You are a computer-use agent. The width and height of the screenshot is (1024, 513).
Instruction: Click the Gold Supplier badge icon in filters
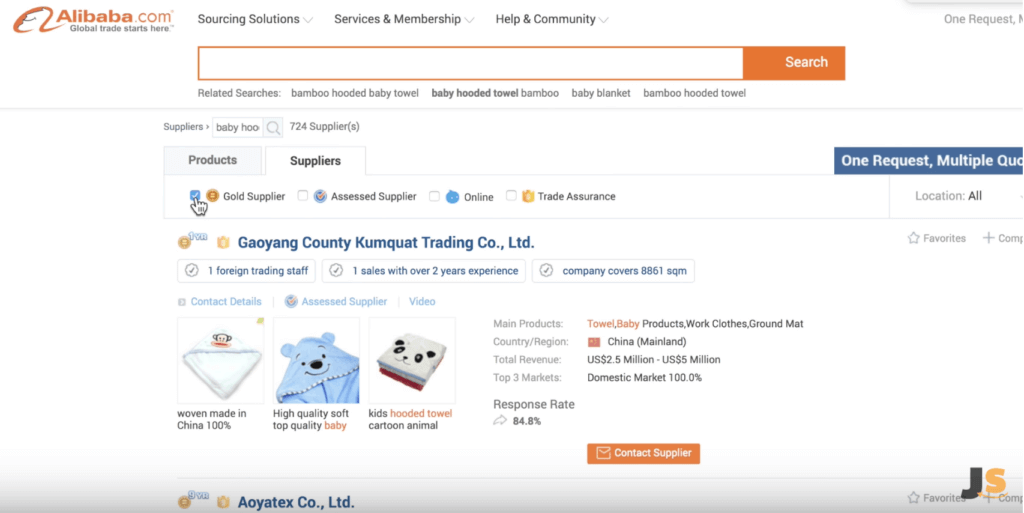coord(212,196)
